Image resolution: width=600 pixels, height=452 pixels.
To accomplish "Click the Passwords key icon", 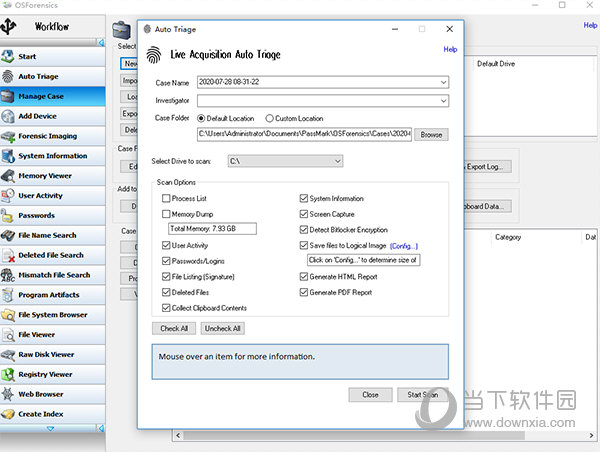I will [8, 215].
